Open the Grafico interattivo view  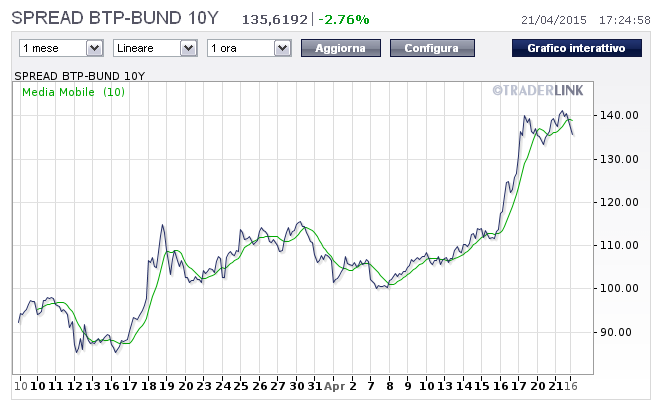pos(577,48)
